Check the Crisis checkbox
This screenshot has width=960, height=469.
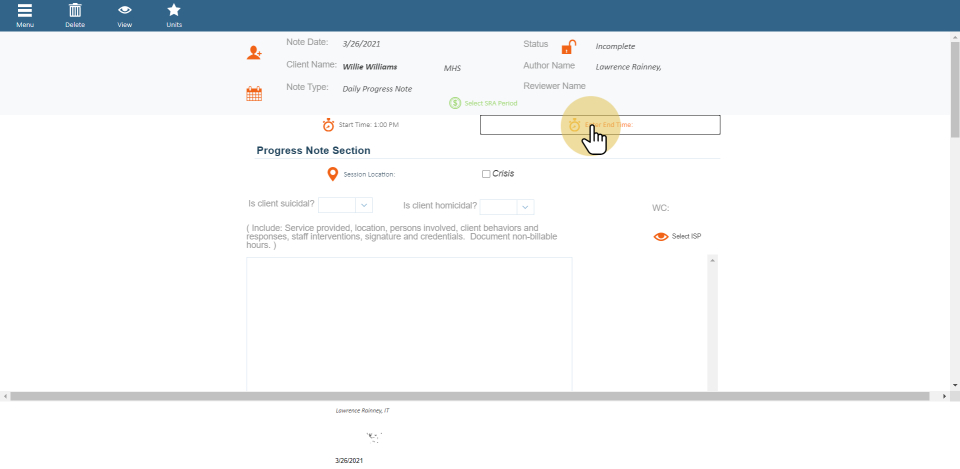click(486, 174)
